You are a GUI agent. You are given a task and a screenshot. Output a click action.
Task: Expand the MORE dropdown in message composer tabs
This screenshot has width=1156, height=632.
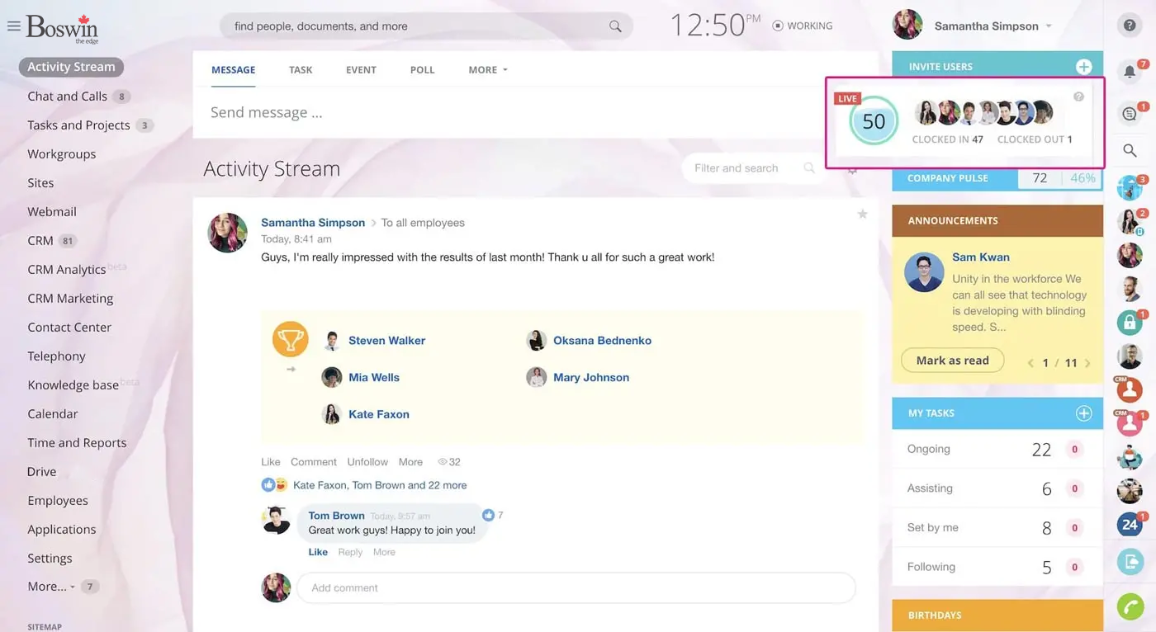point(487,69)
